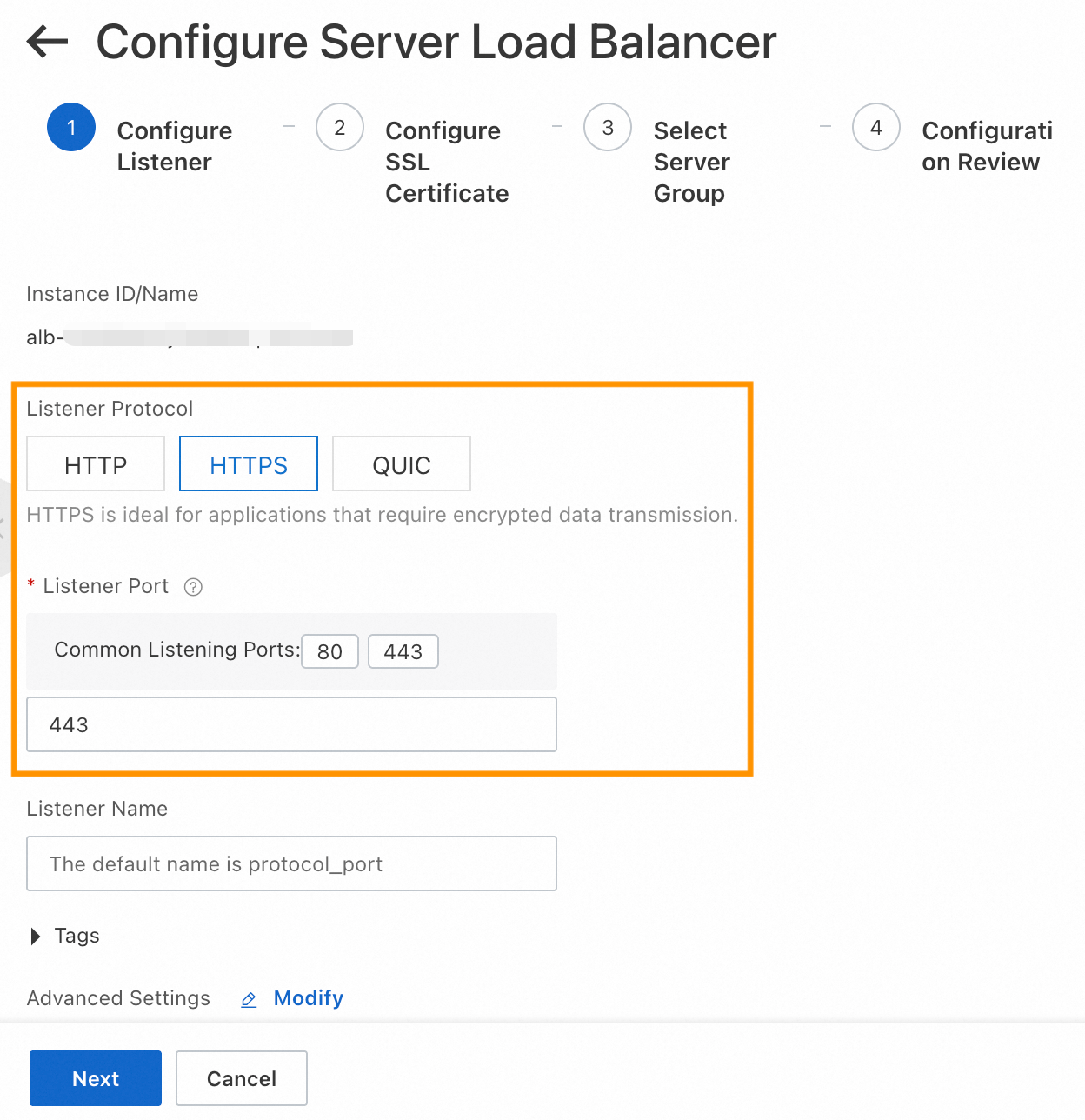This screenshot has height=1120, width=1085.
Task: Go to the Configure SSL Certificate step label
Action: click(446, 162)
